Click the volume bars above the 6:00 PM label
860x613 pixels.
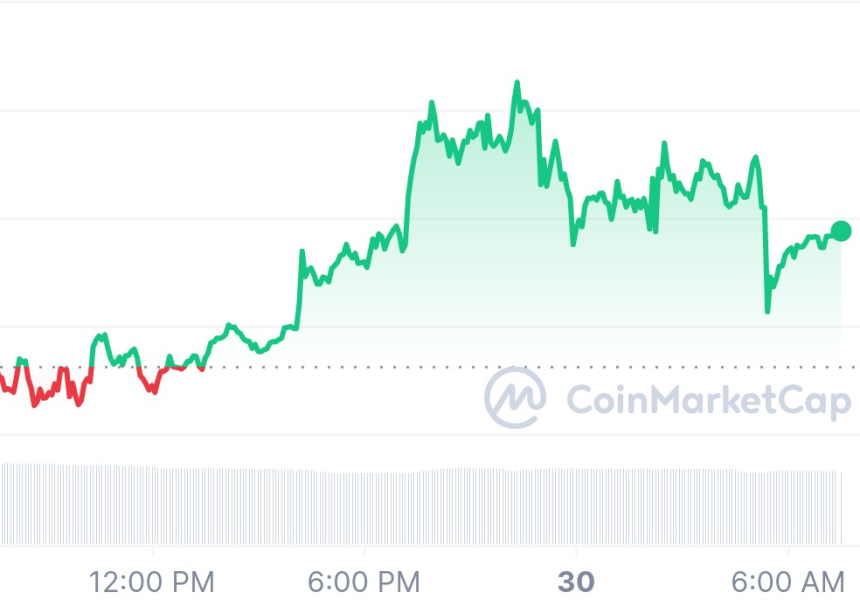pyautogui.click(x=364, y=507)
